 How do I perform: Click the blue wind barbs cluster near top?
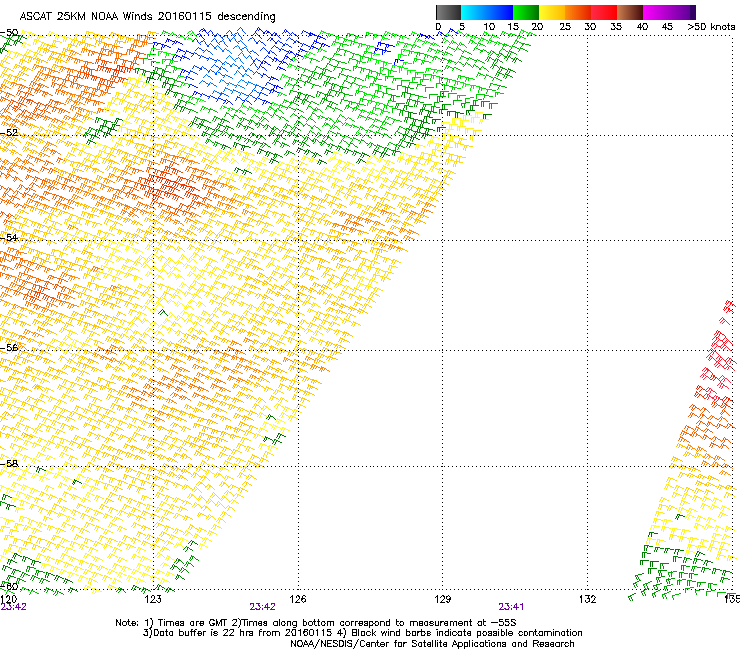coord(238,64)
